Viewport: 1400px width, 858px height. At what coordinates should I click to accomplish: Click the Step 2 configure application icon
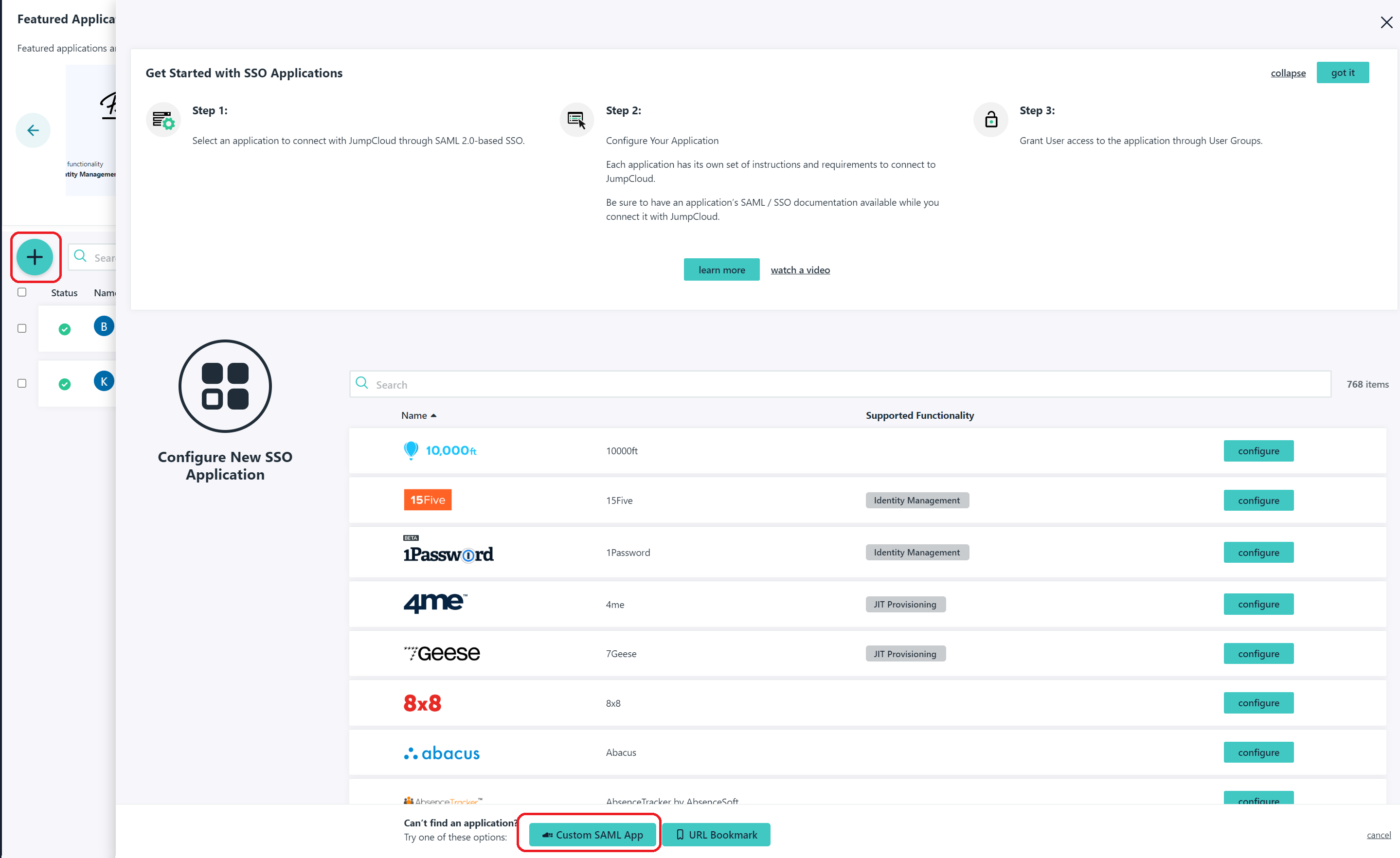[577, 120]
